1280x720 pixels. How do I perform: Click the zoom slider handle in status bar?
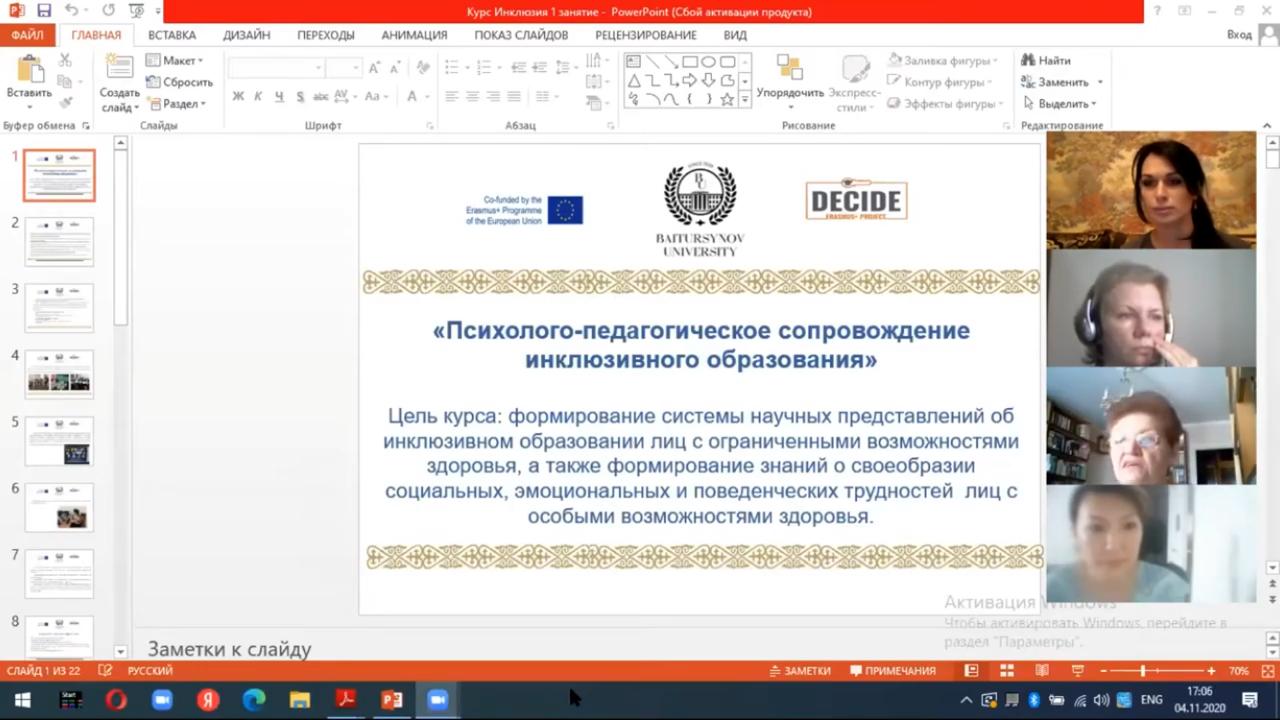tap(1142, 671)
